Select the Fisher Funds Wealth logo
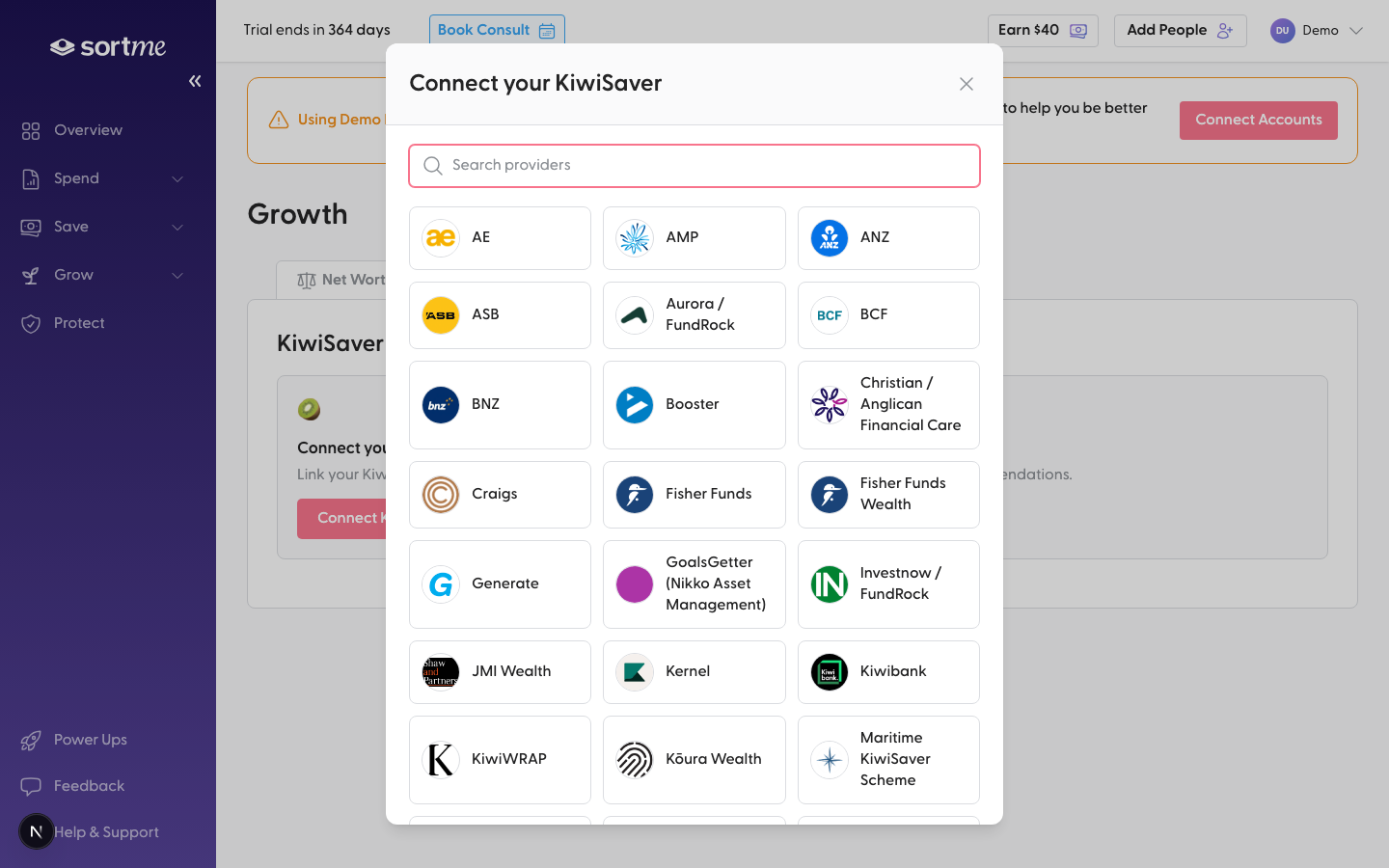The image size is (1389, 868). (x=830, y=495)
